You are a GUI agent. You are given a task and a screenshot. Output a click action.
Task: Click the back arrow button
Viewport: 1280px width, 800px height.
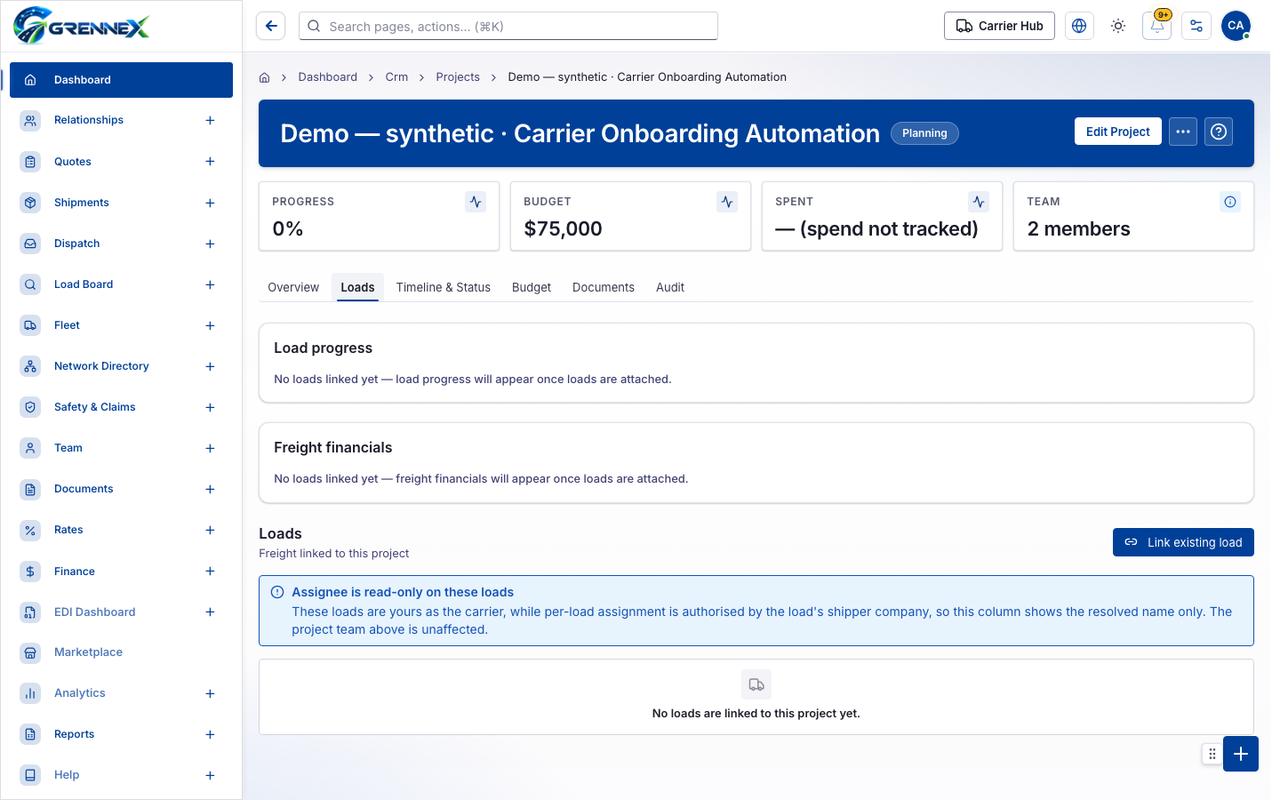[x=271, y=26]
